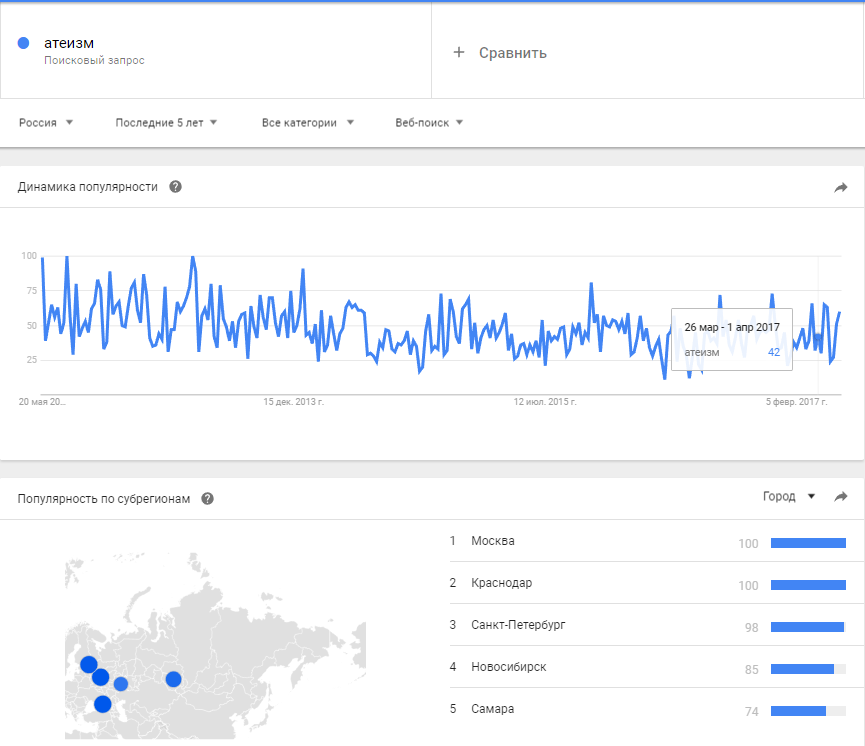Open the Все категории dropdown
Image resolution: width=865 pixels, height=746 pixels.
tap(308, 123)
